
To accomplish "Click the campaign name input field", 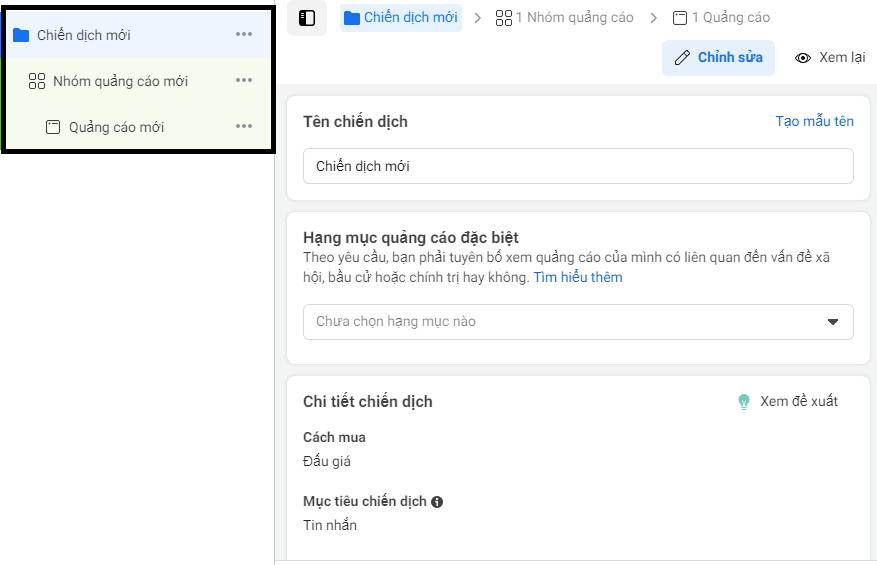I will 578,166.
